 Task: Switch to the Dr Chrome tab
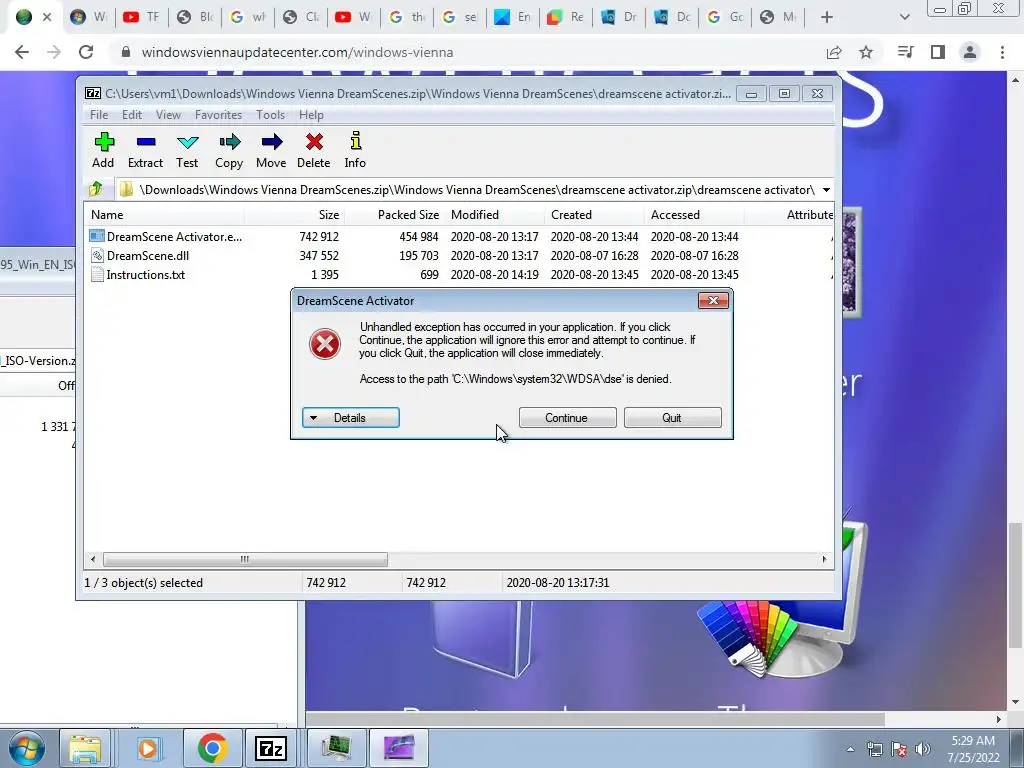[x=618, y=17]
